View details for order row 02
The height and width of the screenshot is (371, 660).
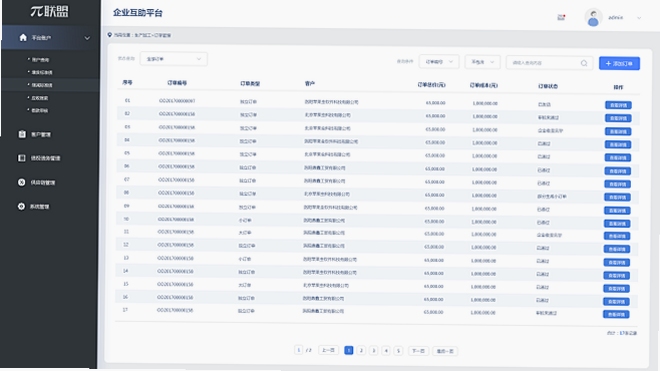[618, 118]
